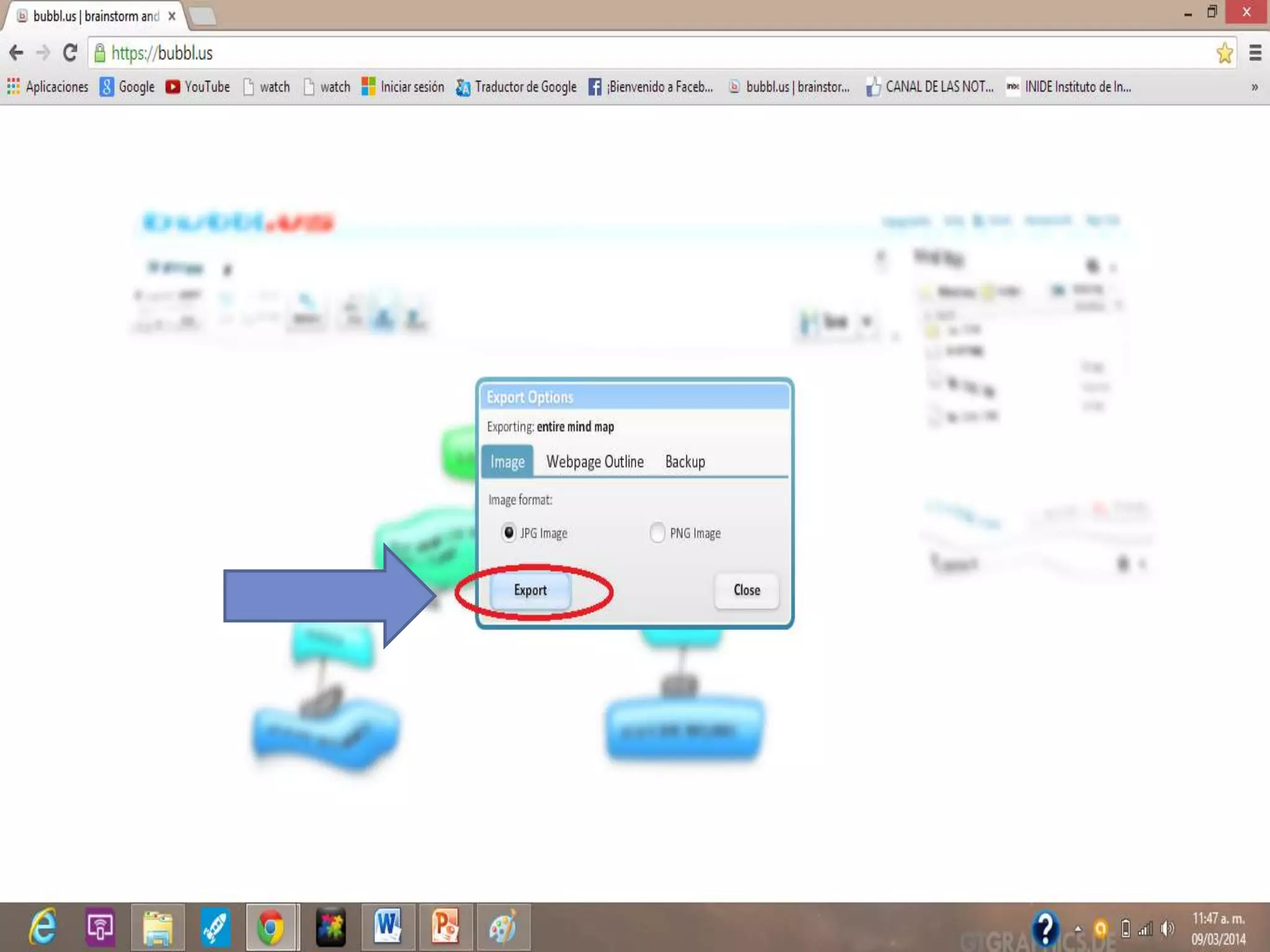Select JPG Image format radio button
The height and width of the screenshot is (952, 1270).
click(508, 532)
